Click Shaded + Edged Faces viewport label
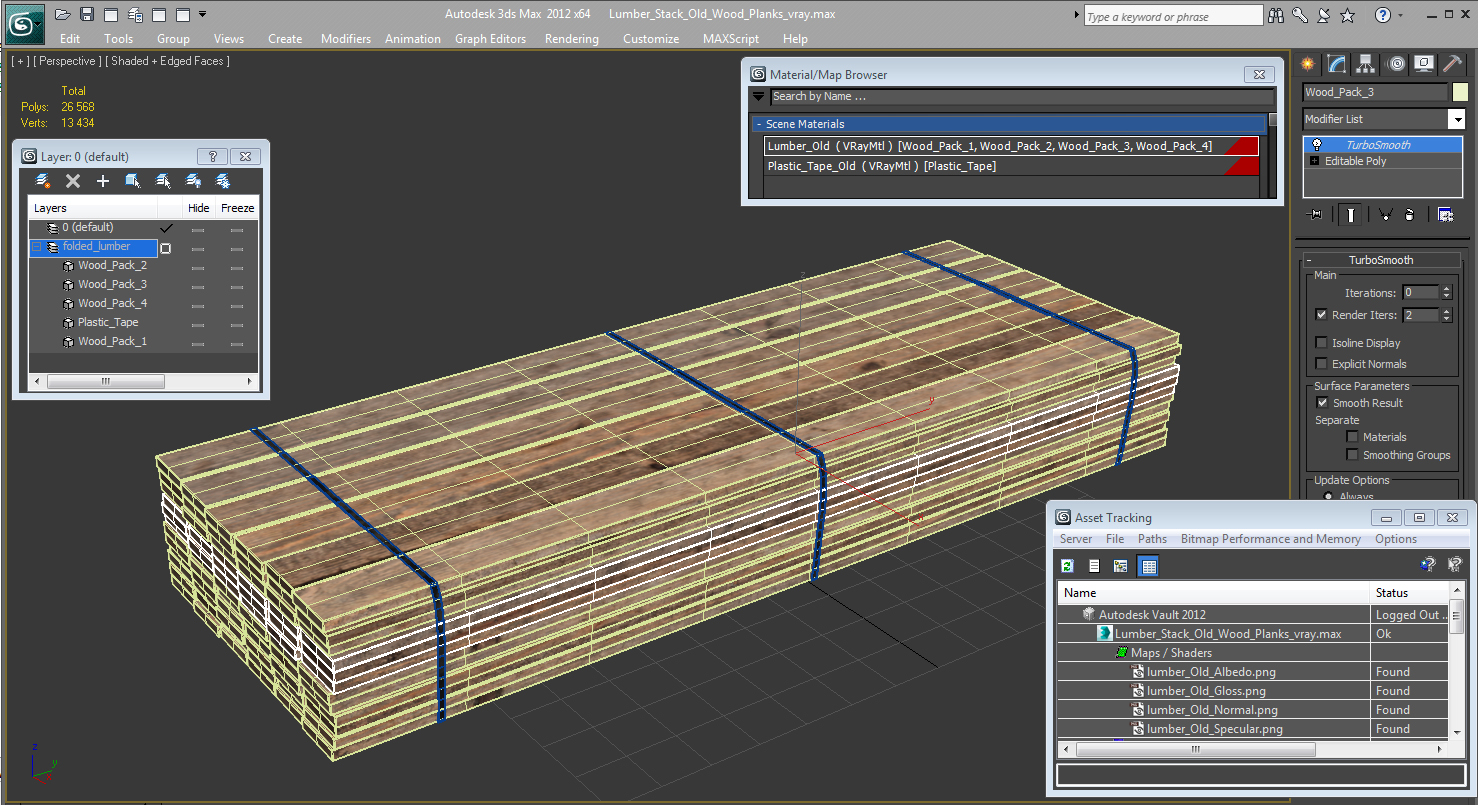 coord(167,61)
